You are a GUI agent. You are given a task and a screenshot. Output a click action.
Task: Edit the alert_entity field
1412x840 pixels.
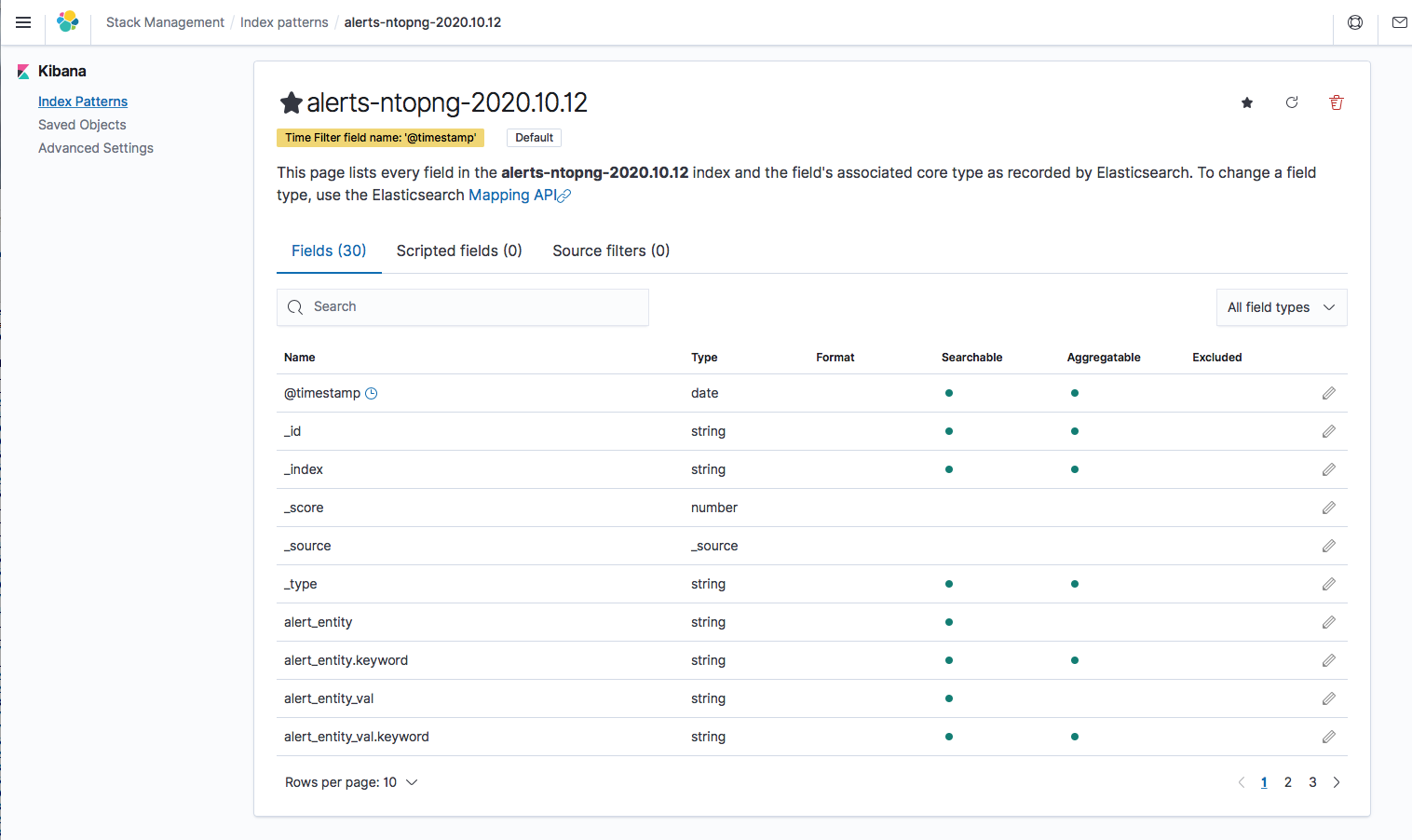click(x=1329, y=622)
